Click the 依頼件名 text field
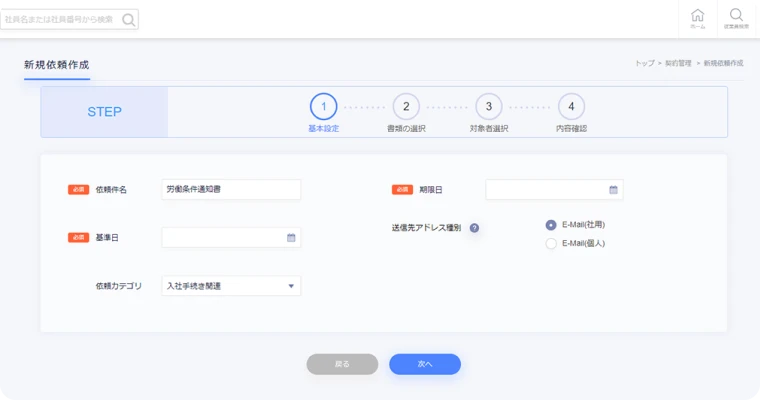This screenshot has height=400, width=760. (x=231, y=189)
